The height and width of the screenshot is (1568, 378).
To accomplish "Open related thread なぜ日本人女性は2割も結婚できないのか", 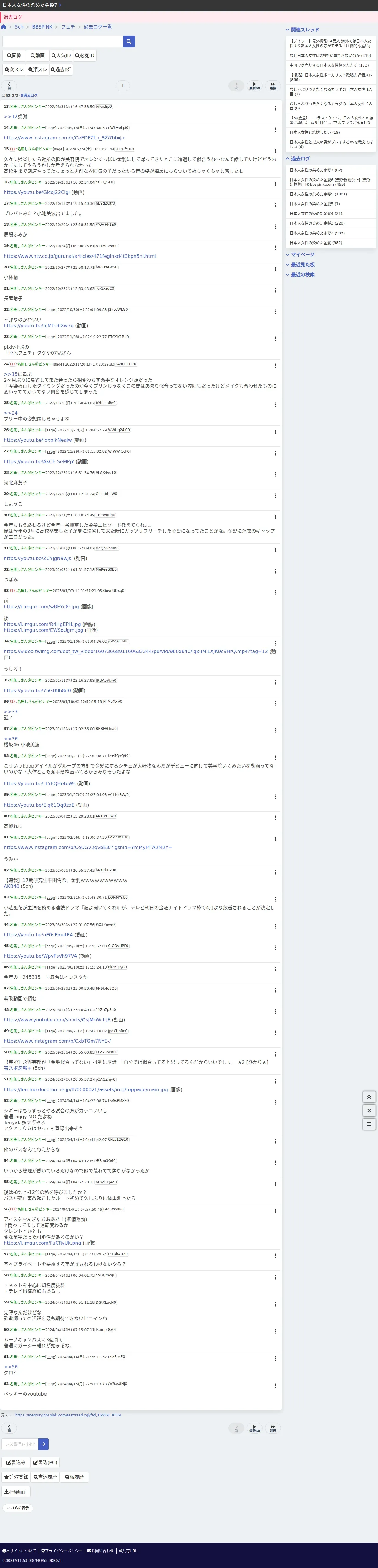I will pyautogui.click(x=330, y=55).
